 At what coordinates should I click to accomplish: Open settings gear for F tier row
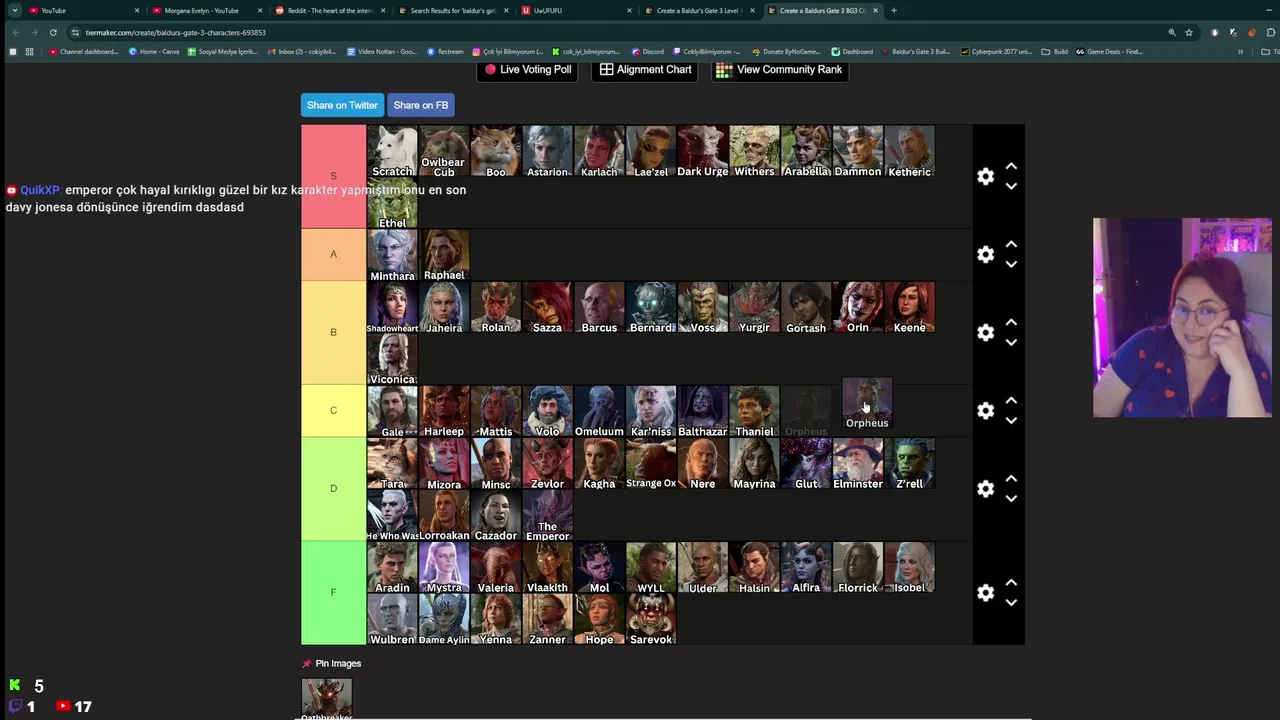985,592
